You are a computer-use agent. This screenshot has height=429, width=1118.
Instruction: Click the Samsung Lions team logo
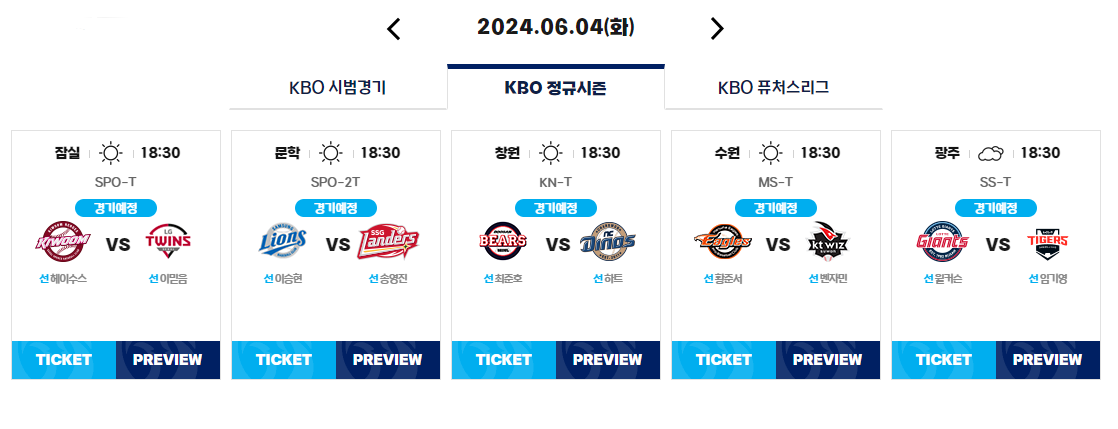[284, 242]
